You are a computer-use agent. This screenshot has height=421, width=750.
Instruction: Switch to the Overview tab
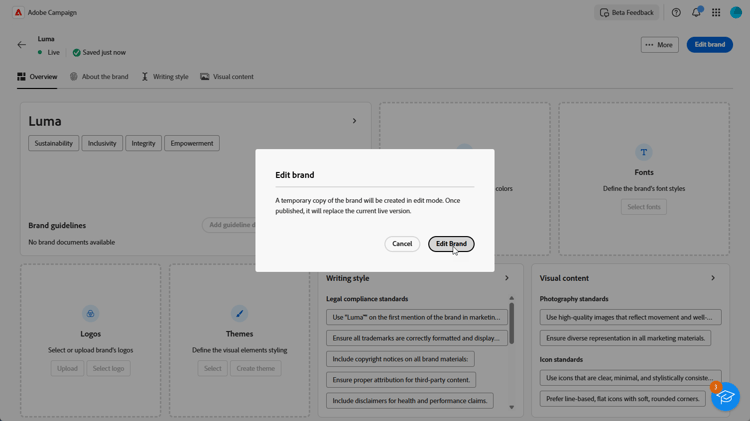point(37,77)
